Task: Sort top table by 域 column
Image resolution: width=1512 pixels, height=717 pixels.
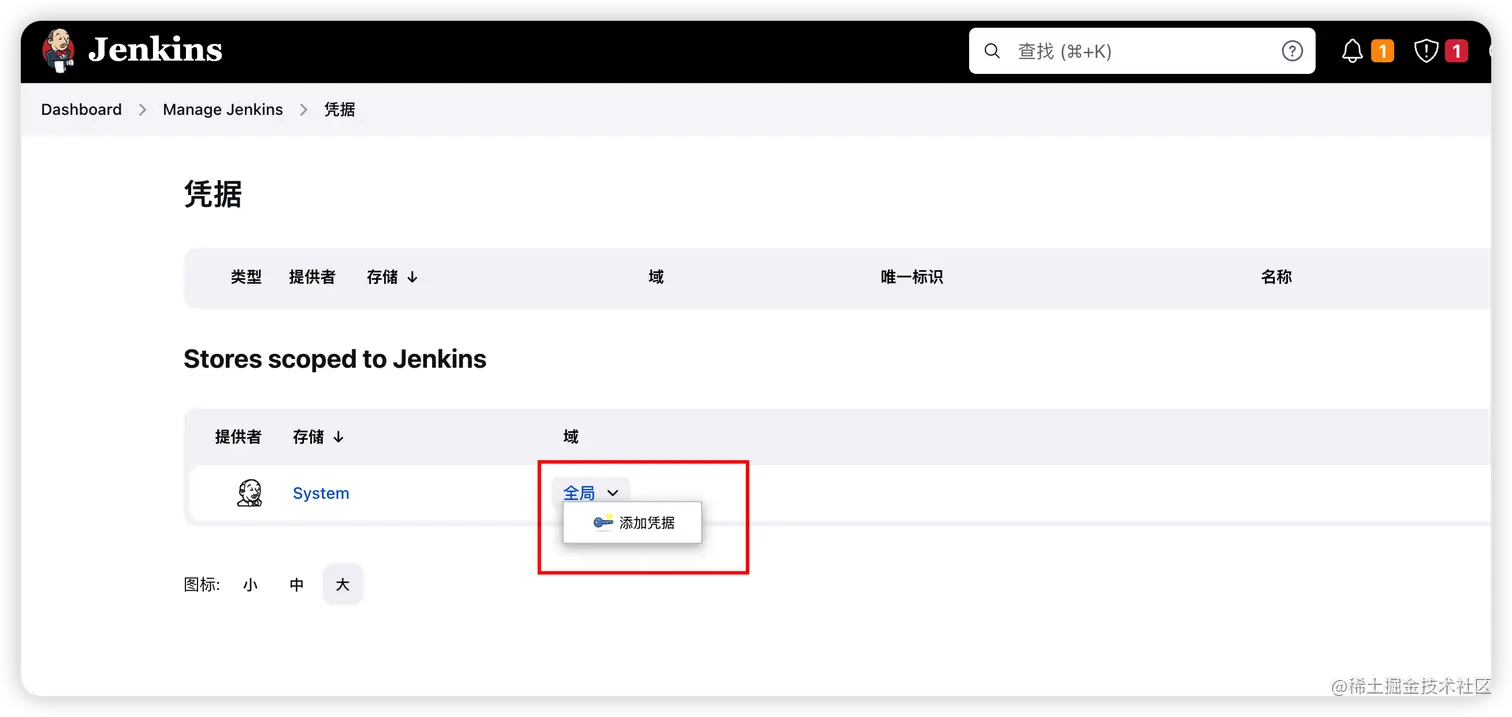Action: [x=656, y=277]
